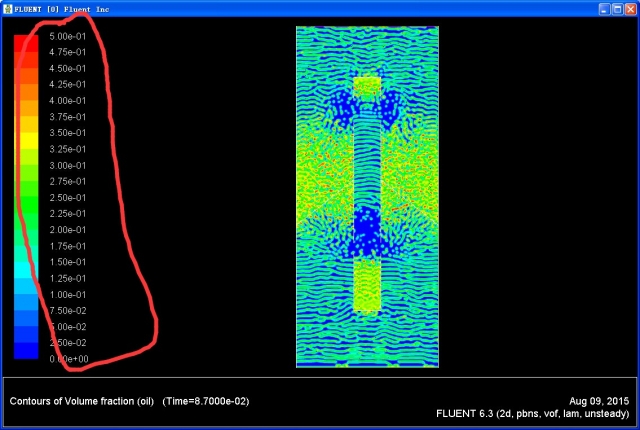Click the cyan swatch beside 1.25e-01
This screenshot has width=640, height=430.
[x=26, y=279]
